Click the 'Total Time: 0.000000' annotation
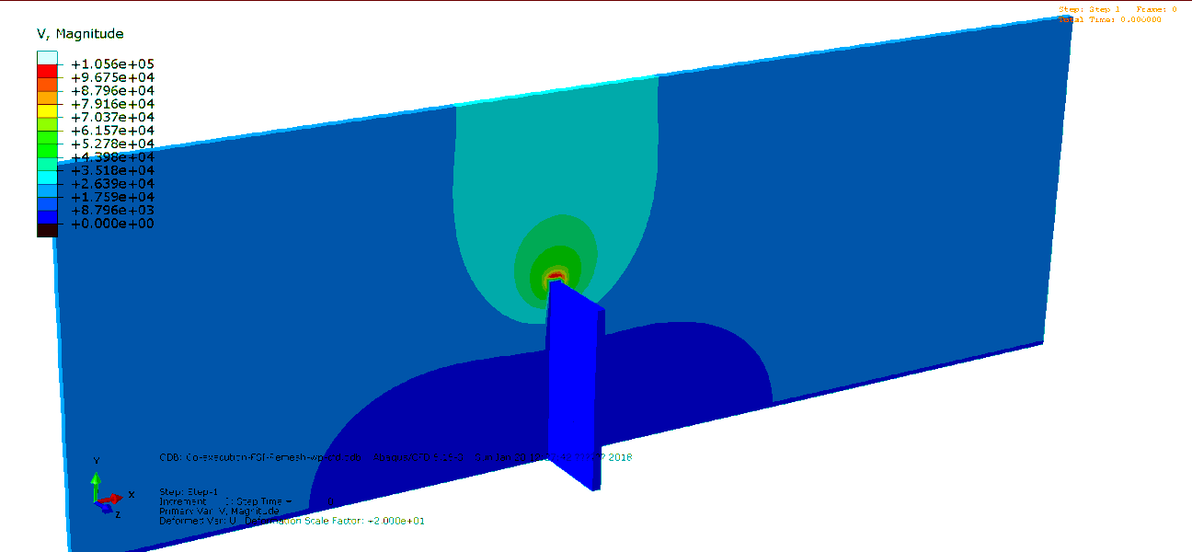The image size is (1192, 552). coord(1110,20)
